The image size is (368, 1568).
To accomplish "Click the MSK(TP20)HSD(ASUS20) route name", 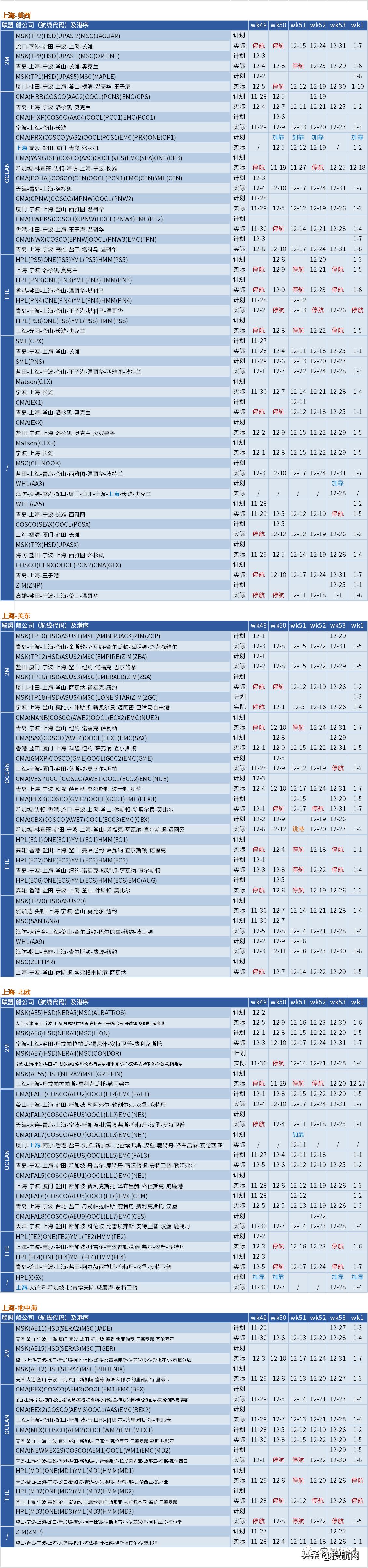I will pos(50,901).
